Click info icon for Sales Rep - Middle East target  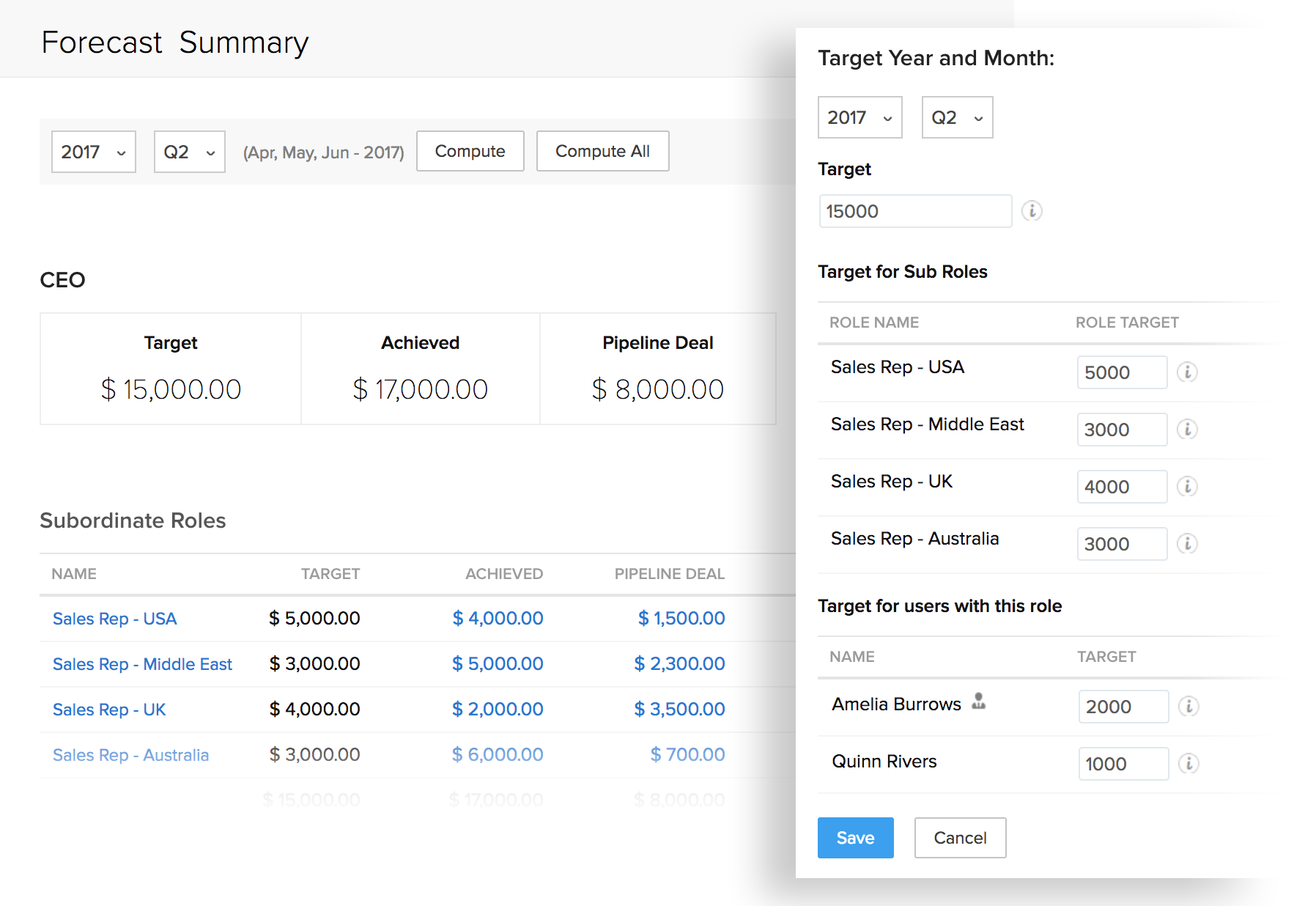click(1187, 430)
